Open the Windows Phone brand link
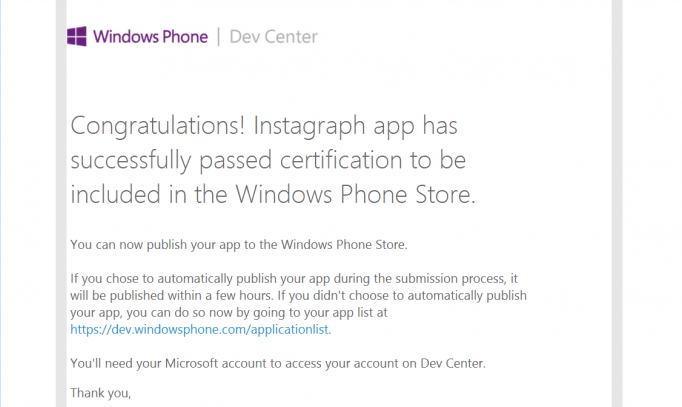This screenshot has width=682, height=407. [x=150, y=37]
